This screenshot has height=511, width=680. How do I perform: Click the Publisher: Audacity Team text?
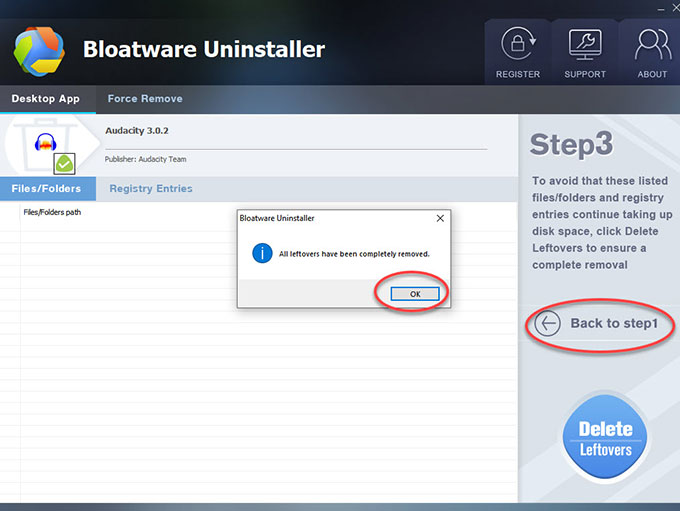pos(145,159)
